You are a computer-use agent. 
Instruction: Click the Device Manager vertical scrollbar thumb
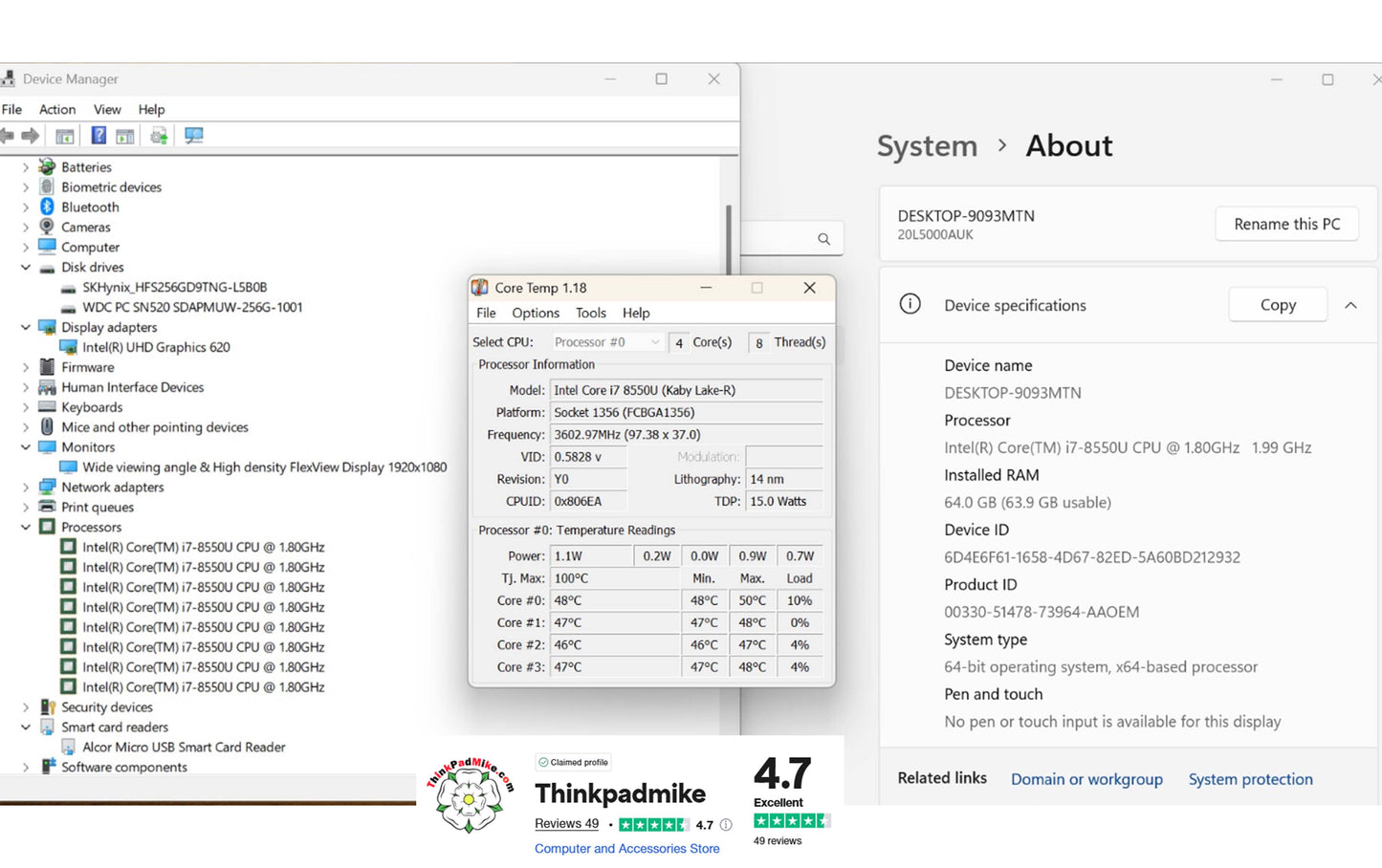[x=729, y=239]
